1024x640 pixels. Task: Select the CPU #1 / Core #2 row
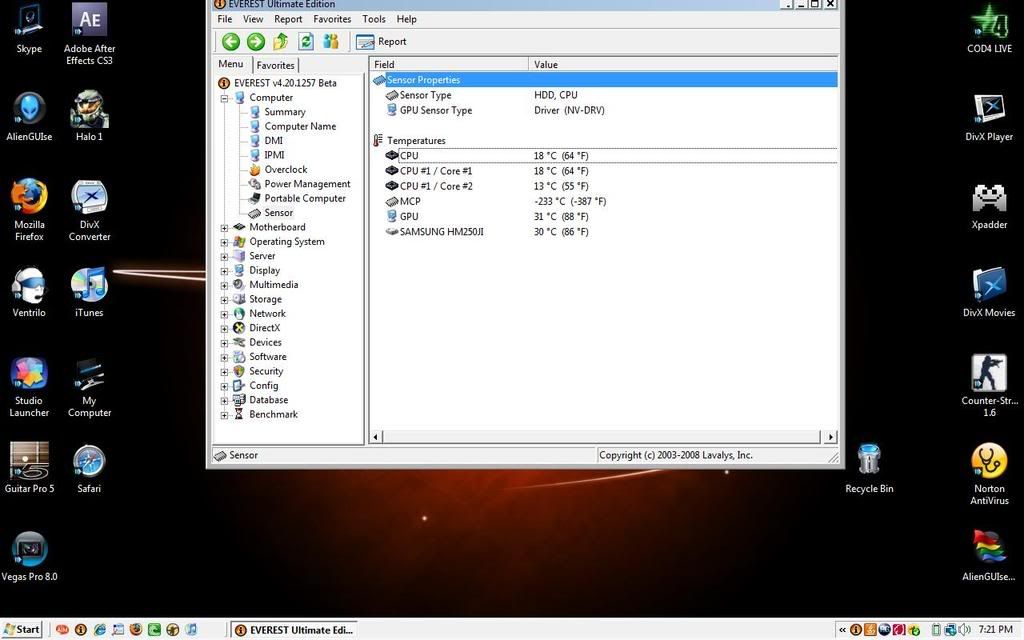pyautogui.click(x=604, y=186)
